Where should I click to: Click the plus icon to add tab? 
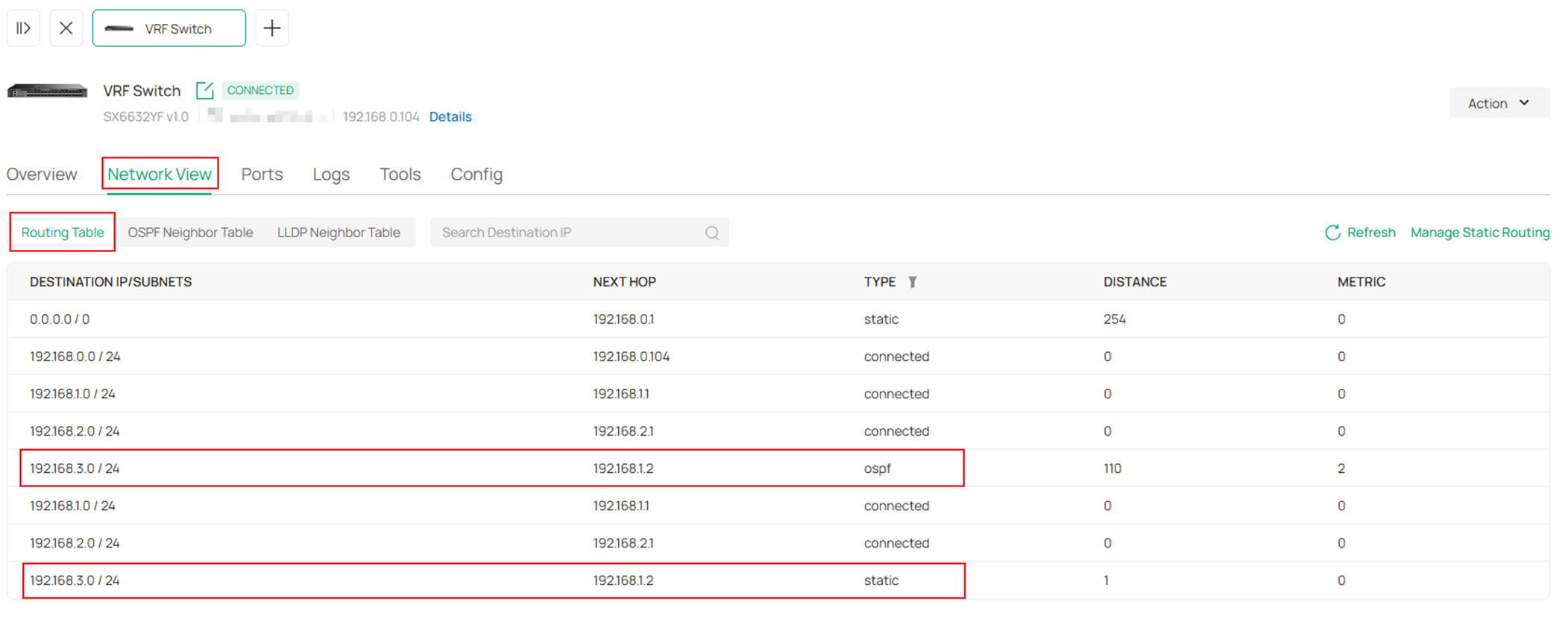[x=271, y=28]
